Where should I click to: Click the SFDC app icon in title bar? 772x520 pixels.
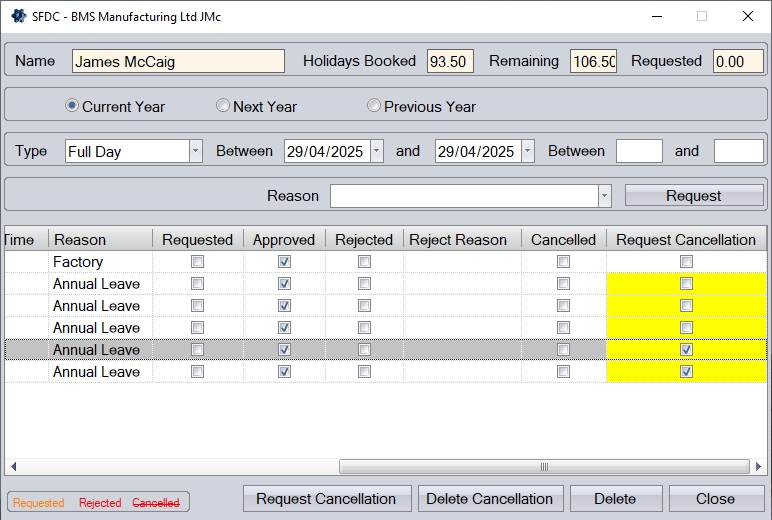[x=18, y=16]
